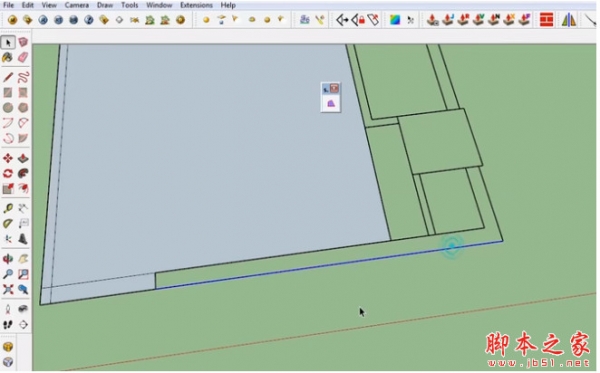Image resolution: width=600 pixels, height=373 pixels.
Task: Choose the Follow Me tool
Action: (23, 173)
